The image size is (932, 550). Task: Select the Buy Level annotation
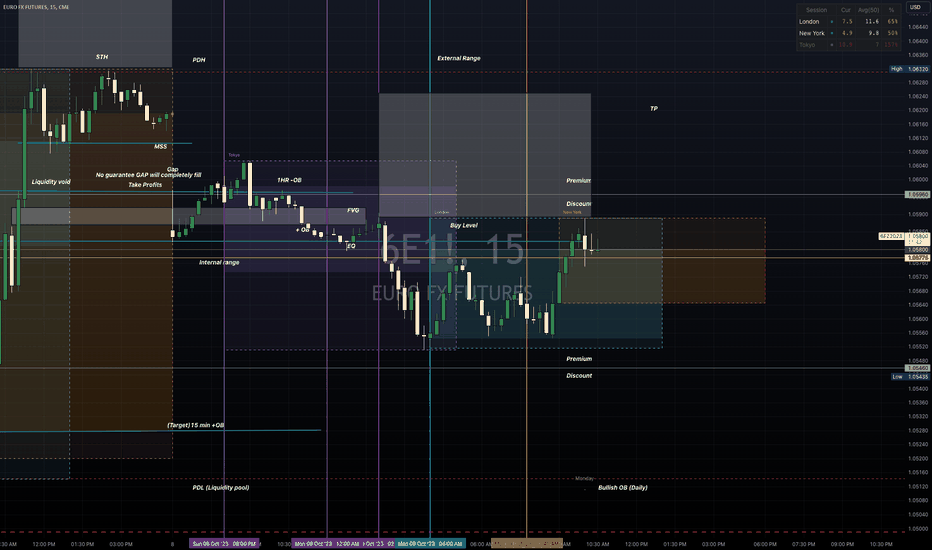(x=464, y=225)
